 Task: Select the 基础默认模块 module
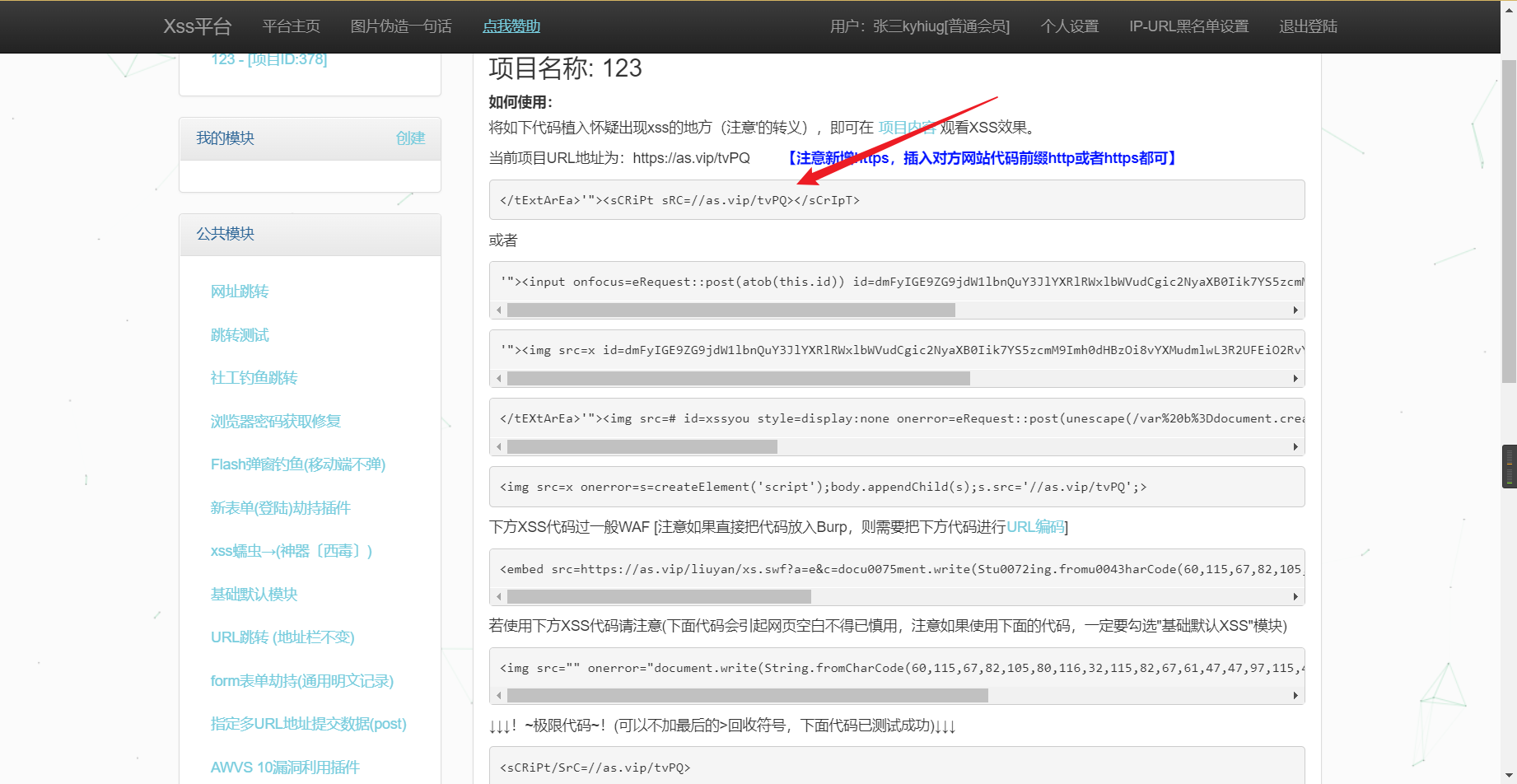click(x=254, y=594)
